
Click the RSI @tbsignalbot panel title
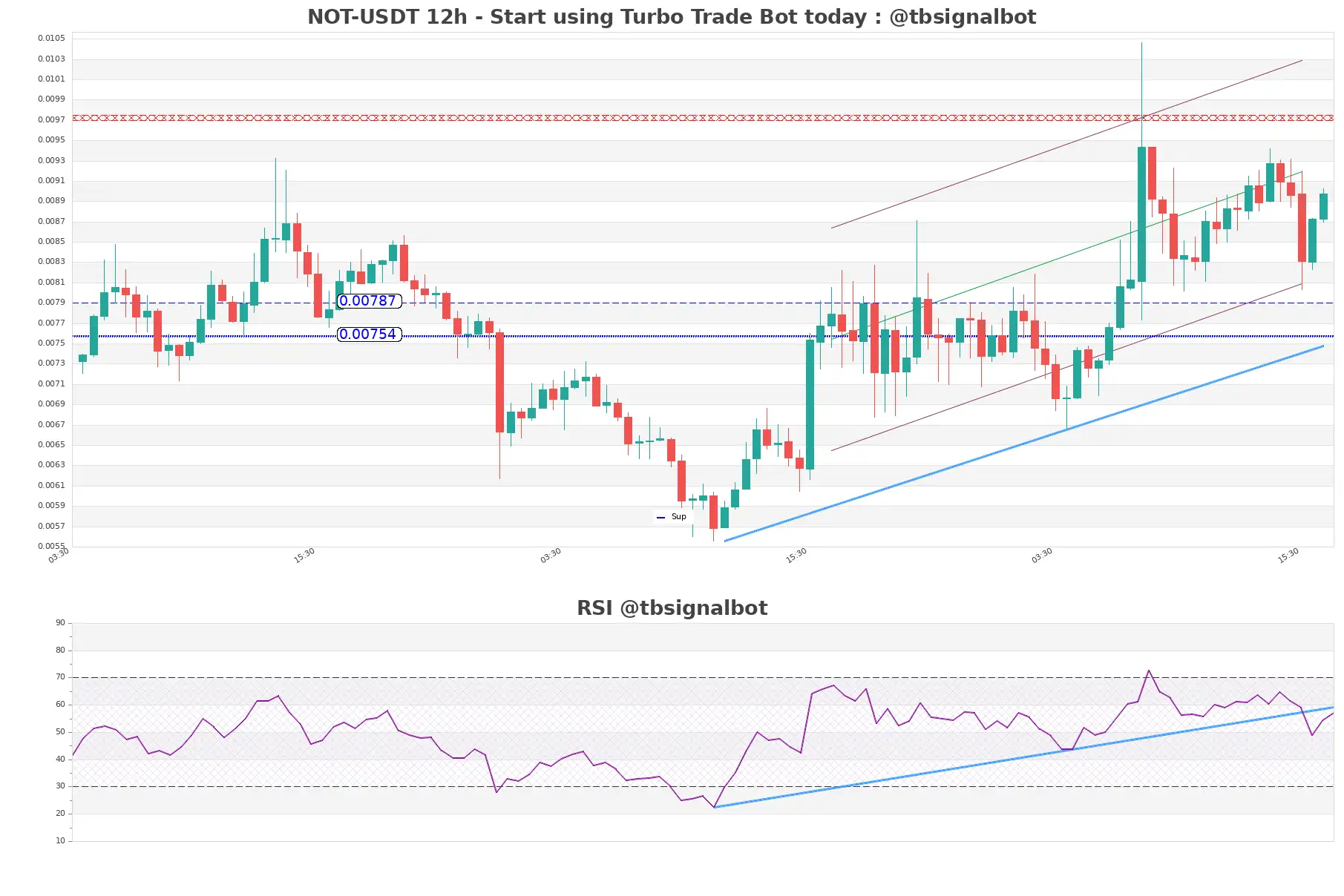tap(672, 608)
